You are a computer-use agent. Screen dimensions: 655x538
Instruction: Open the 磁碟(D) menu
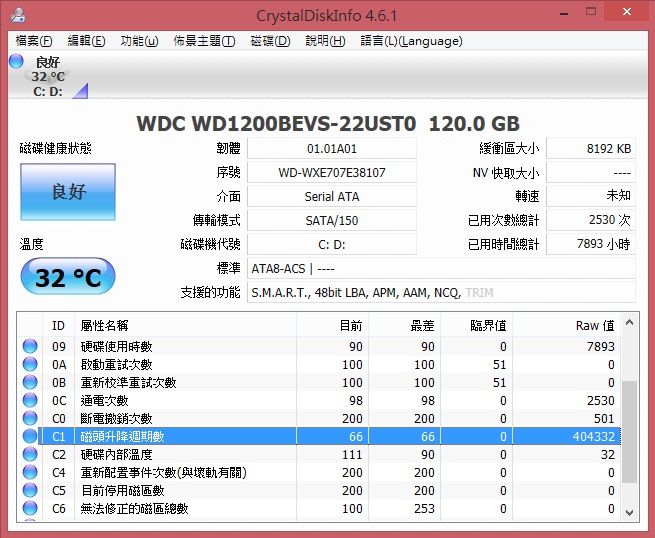pyautogui.click(x=270, y=41)
